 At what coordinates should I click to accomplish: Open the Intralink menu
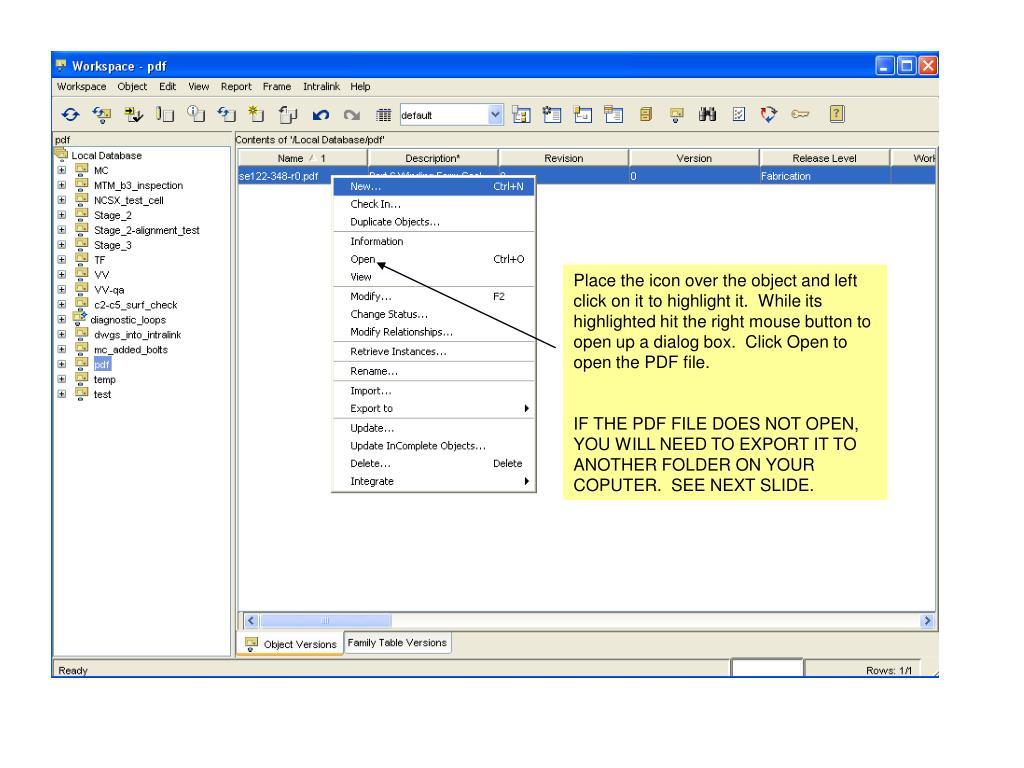point(321,86)
